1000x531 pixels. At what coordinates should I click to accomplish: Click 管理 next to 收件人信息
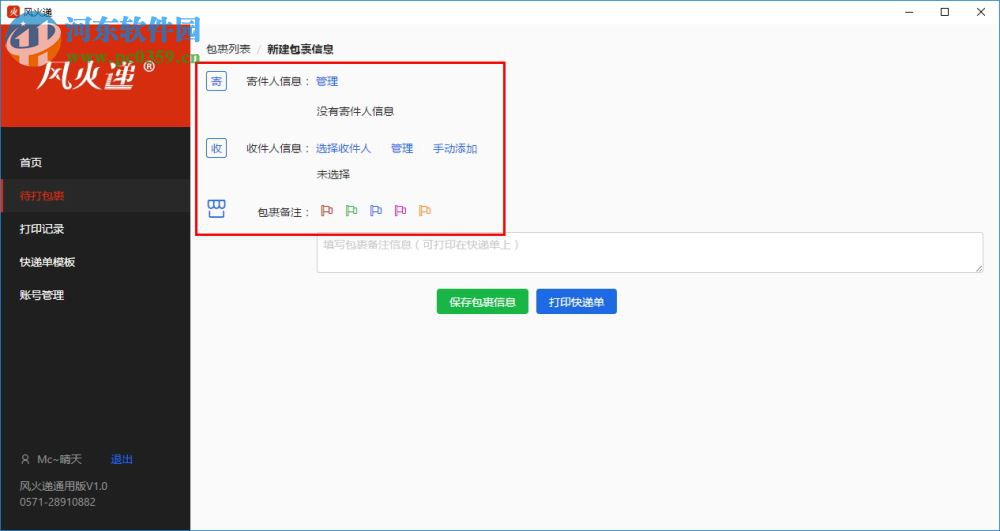pyautogui.click(x=402, y=149)
